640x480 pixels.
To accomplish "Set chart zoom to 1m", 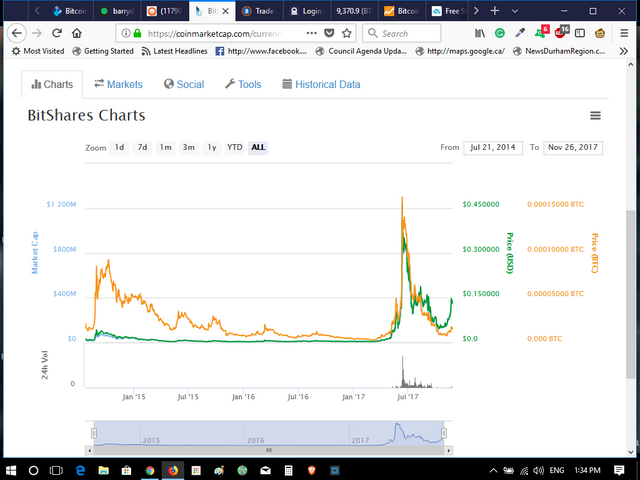I will coord(165,147).
